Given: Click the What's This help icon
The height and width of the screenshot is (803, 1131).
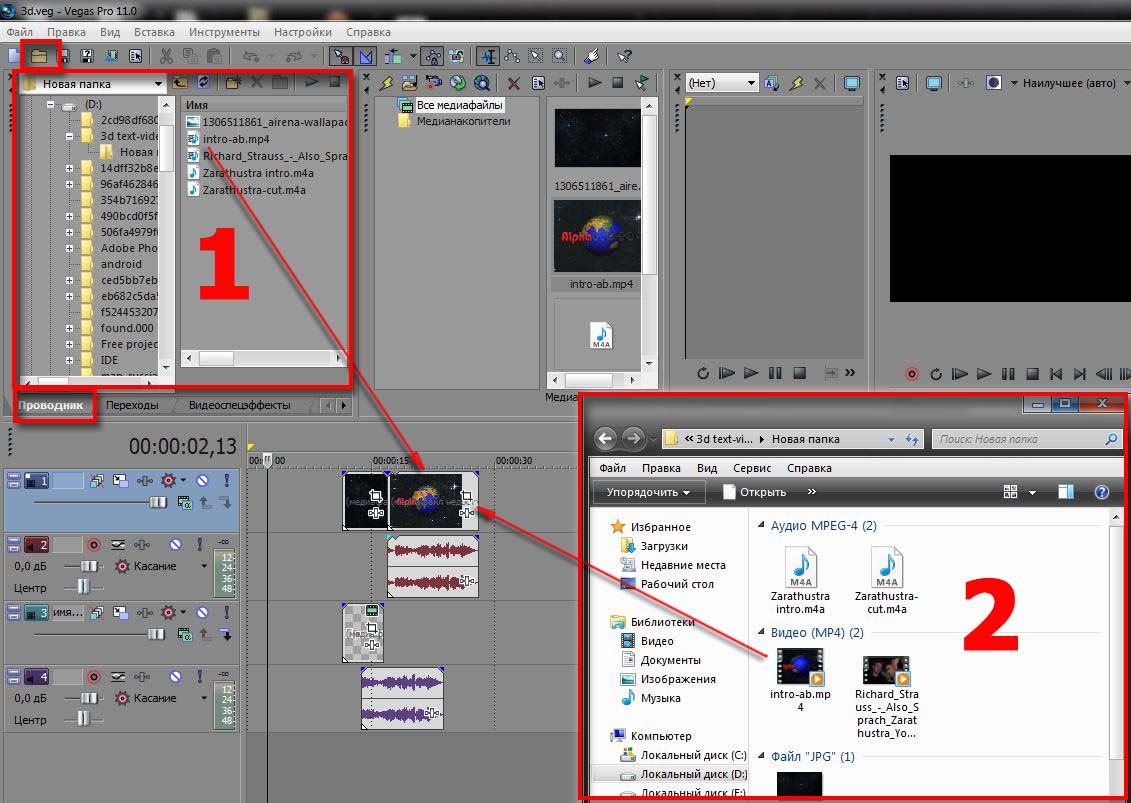Looking at the screenshot, I should (x=625, y=56).
